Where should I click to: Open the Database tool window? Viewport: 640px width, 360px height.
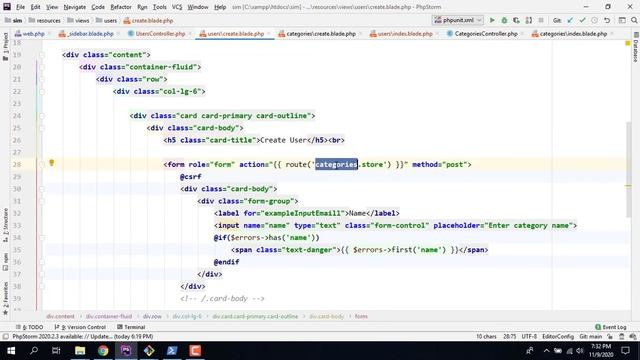[x=636, y=48]
